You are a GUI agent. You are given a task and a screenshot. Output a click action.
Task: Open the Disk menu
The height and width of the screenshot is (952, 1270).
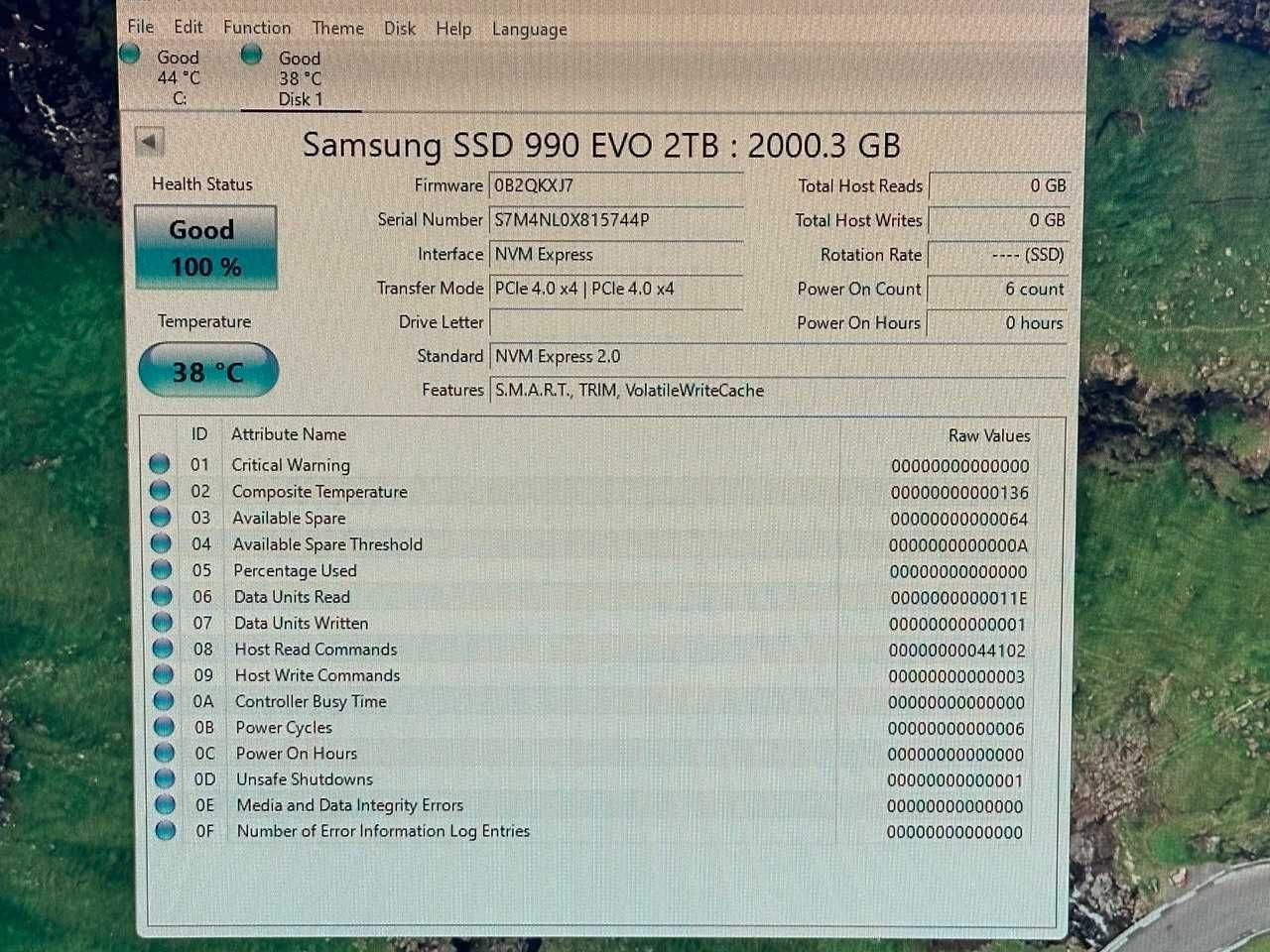pyautogui.click(x=400, y=28)
